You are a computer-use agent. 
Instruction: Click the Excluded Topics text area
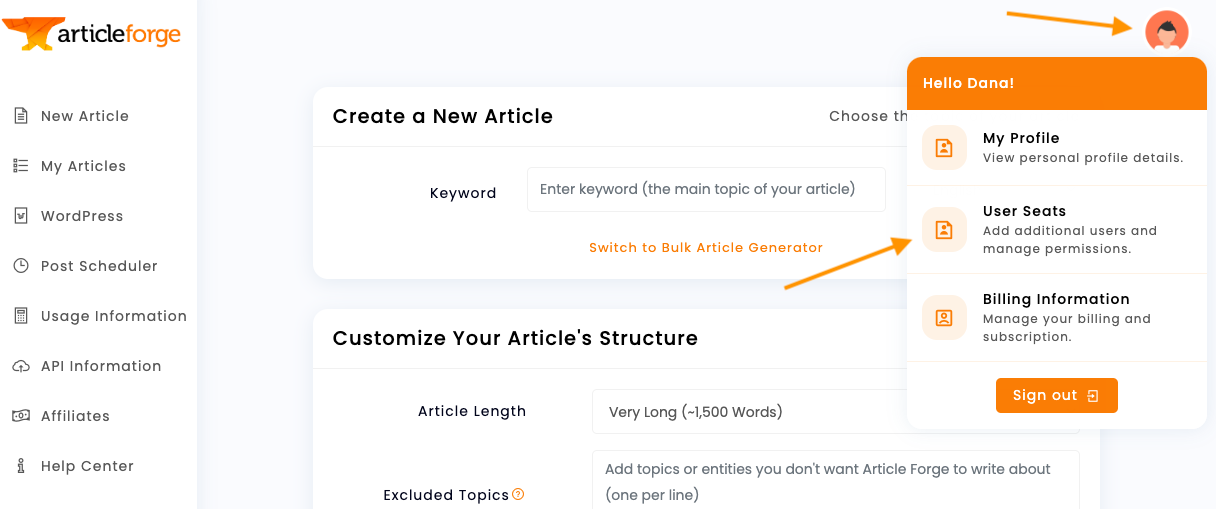tap(835, 480)
